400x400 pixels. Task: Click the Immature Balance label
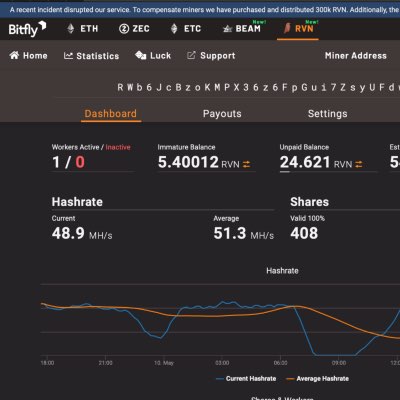tap(186, 147)
